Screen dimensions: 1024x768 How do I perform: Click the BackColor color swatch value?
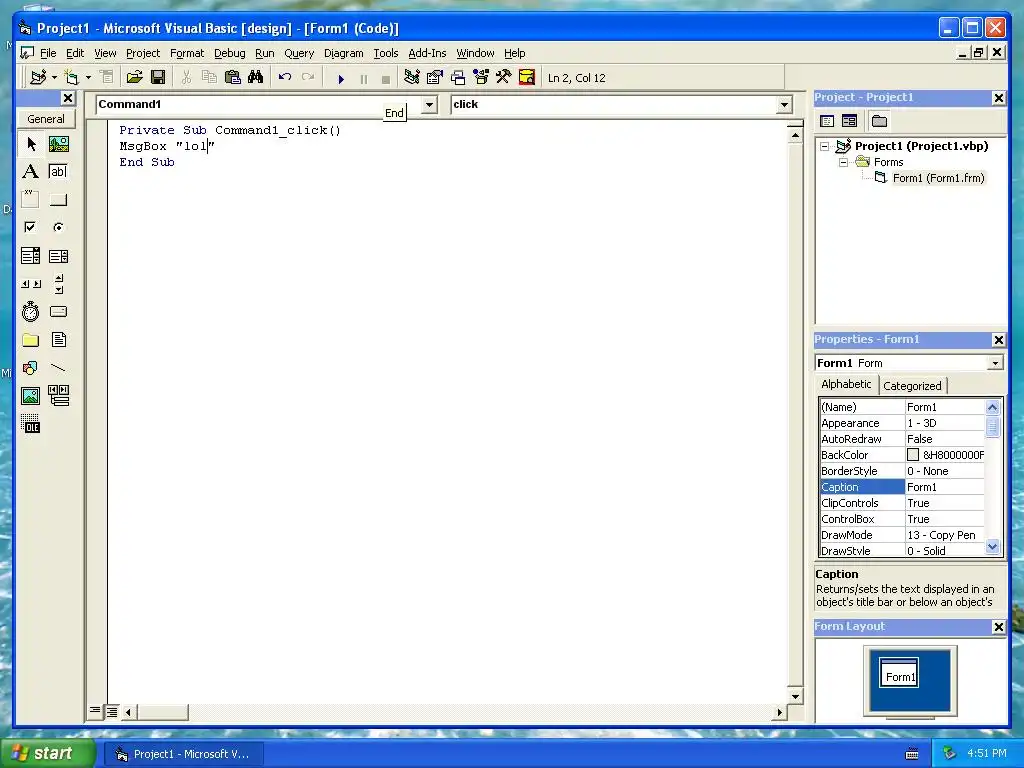[x=912, y=455]
